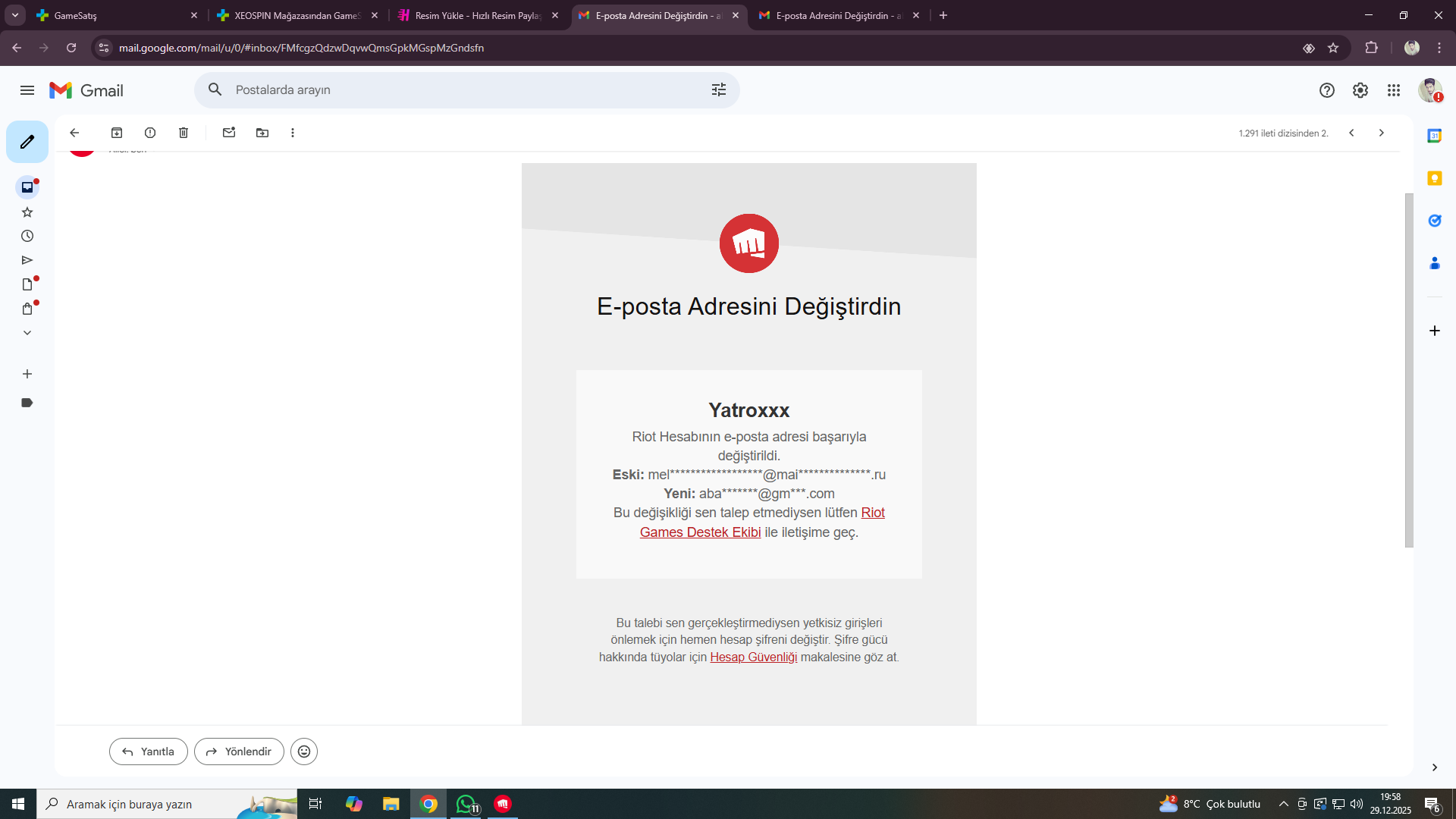The width and height of the screenshot is (1456, 819).
Task: Switch to XEOSPIN Mağazasından tab
Action: pos(297,15)
